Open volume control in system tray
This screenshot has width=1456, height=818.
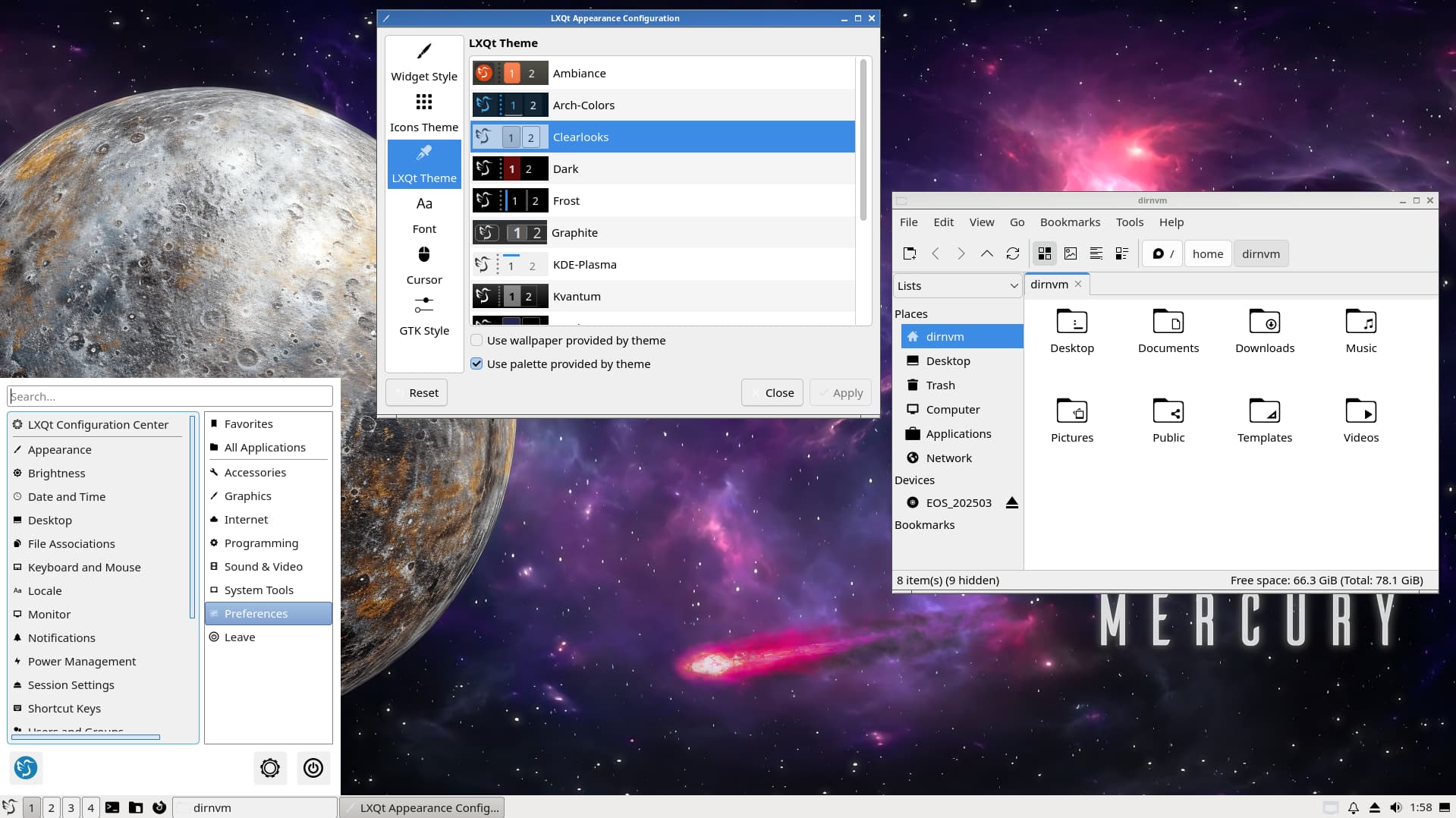tap(1396, 807)
